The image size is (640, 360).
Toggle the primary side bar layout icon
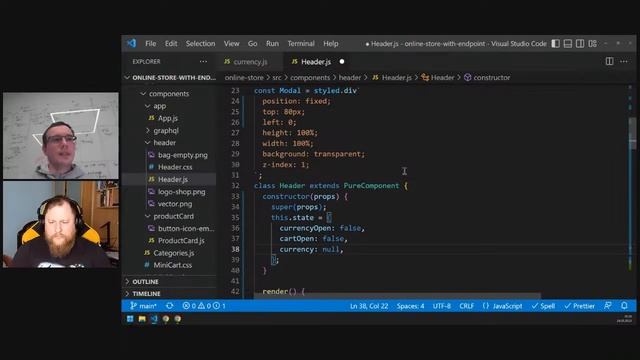(x=556, y=44)
